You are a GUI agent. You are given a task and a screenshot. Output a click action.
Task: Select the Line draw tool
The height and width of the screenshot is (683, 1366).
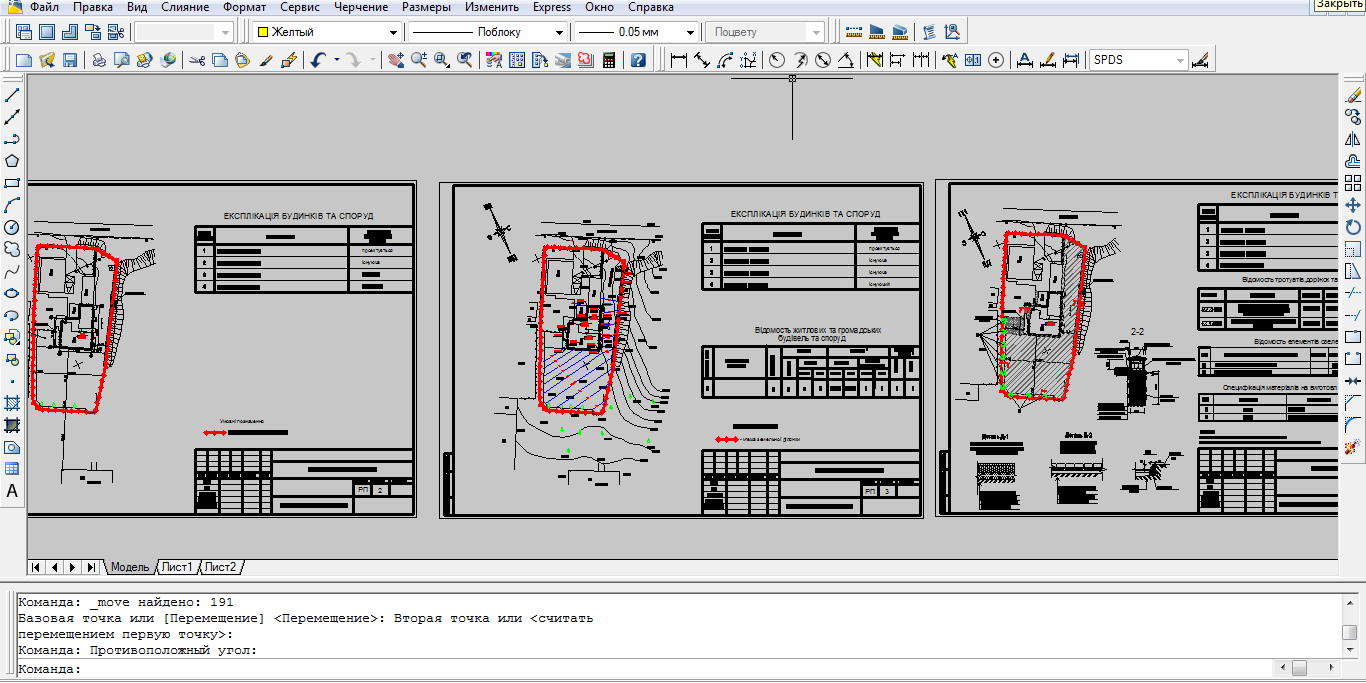click(x=12, y=95)
